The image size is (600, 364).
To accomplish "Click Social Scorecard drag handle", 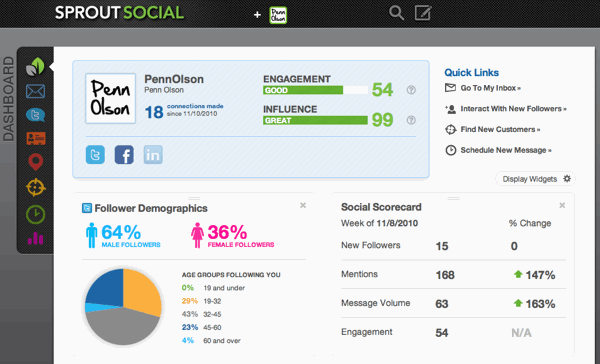I will tap(453, 198).
